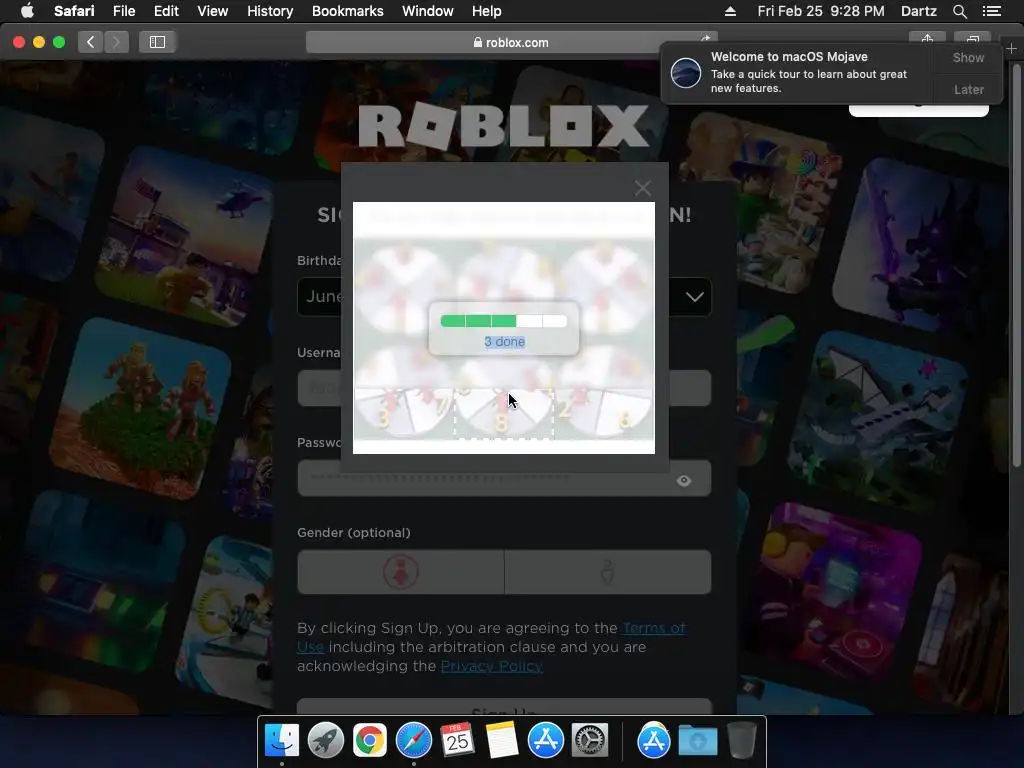Toggle password visibility eye icon
1024x768 pixels.
[684, 481]
